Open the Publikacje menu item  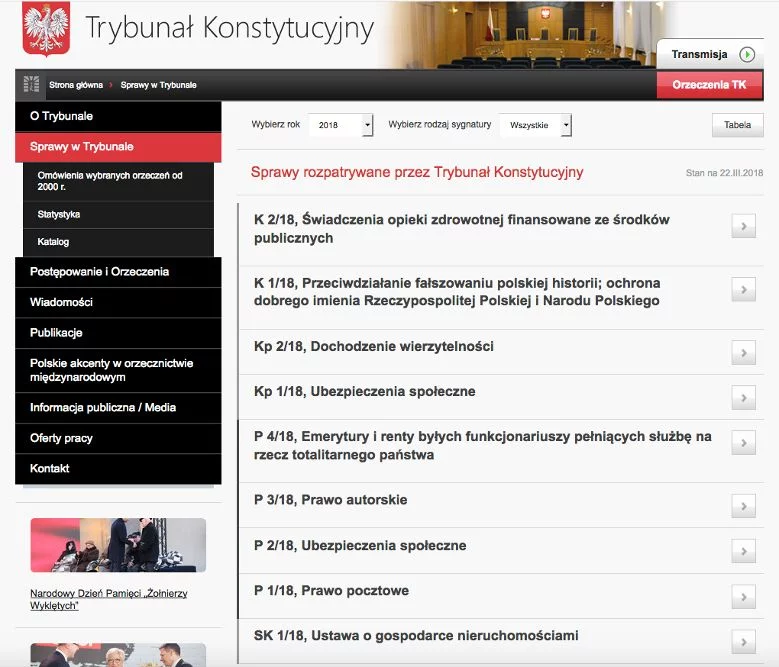click(x=118, y=333)
